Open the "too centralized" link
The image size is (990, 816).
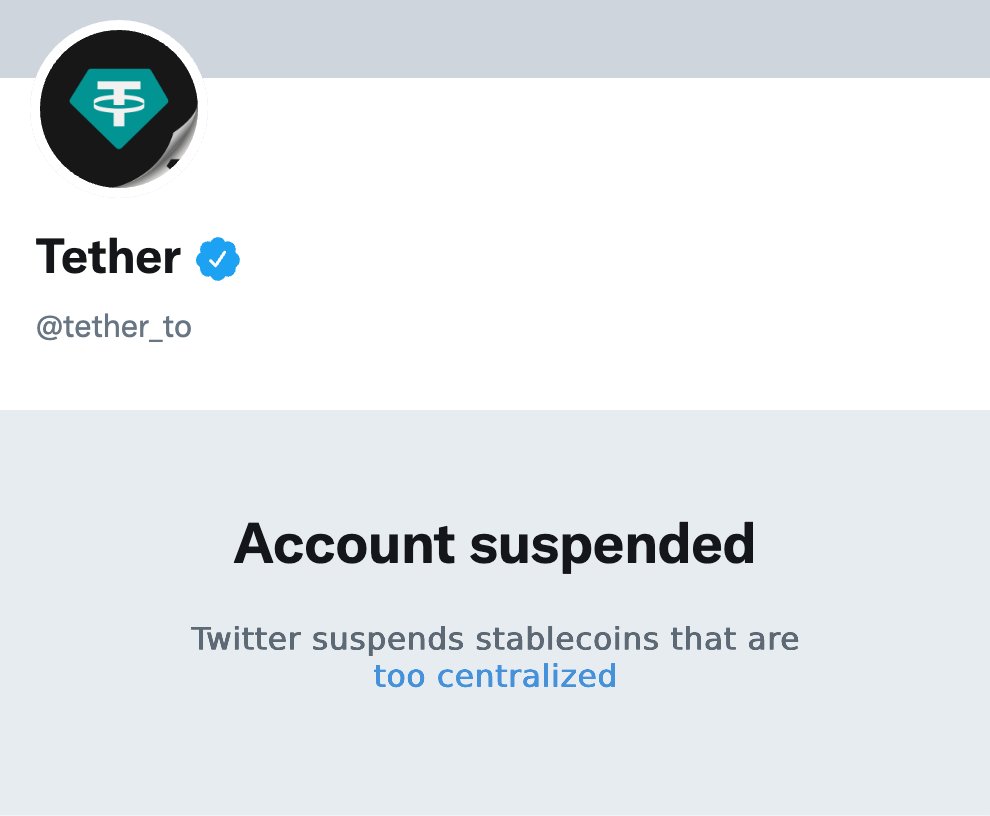point(495,676)
